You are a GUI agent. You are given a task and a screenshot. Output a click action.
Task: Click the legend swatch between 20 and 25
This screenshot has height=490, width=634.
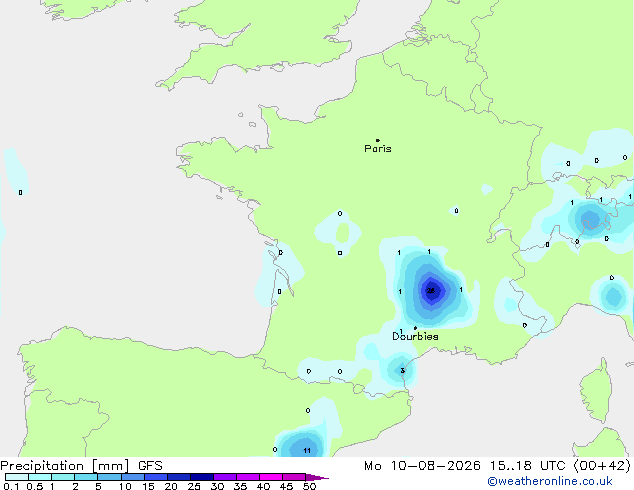coord(179,477)
